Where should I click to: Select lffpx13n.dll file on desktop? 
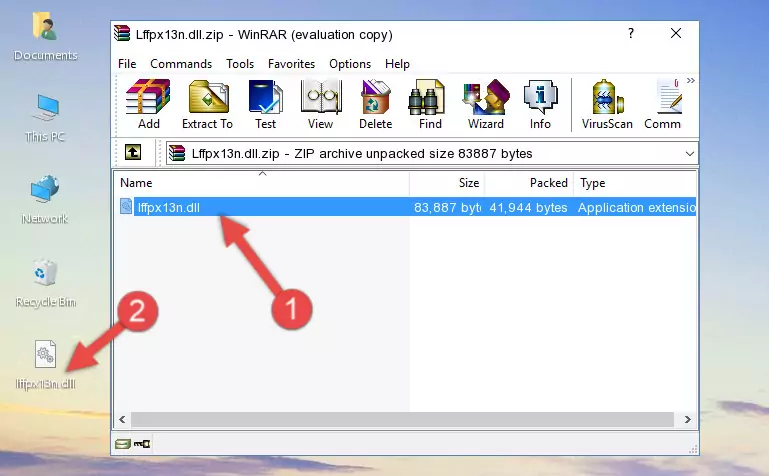click(45, 365)
